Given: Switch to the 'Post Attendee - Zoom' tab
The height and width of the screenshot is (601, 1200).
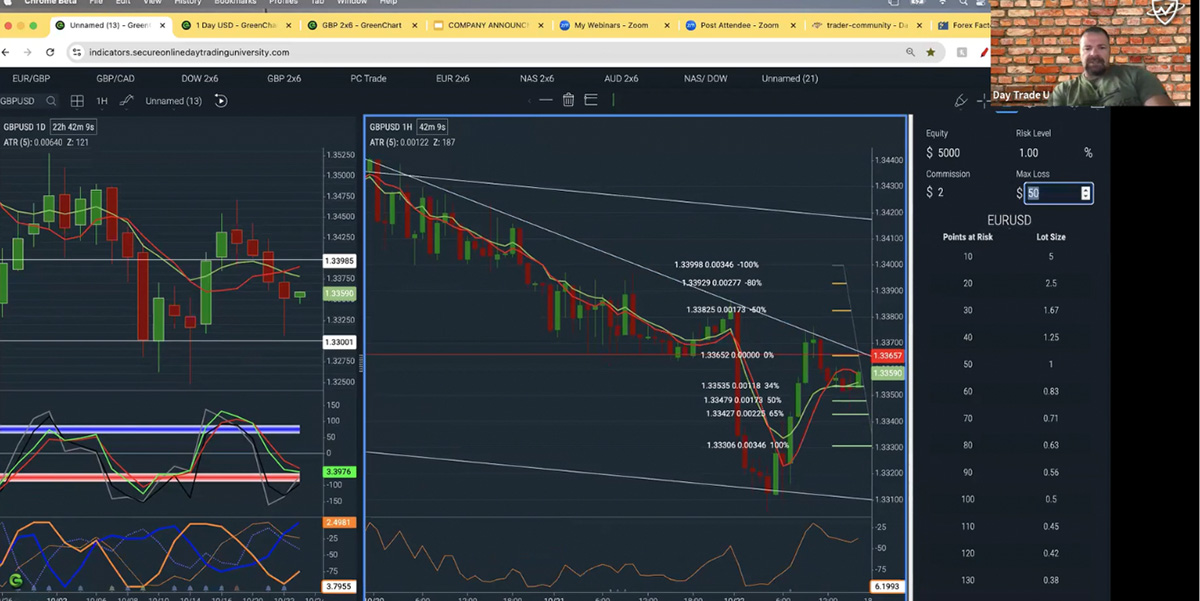Looking at the screenshot, I should point(740,25).
